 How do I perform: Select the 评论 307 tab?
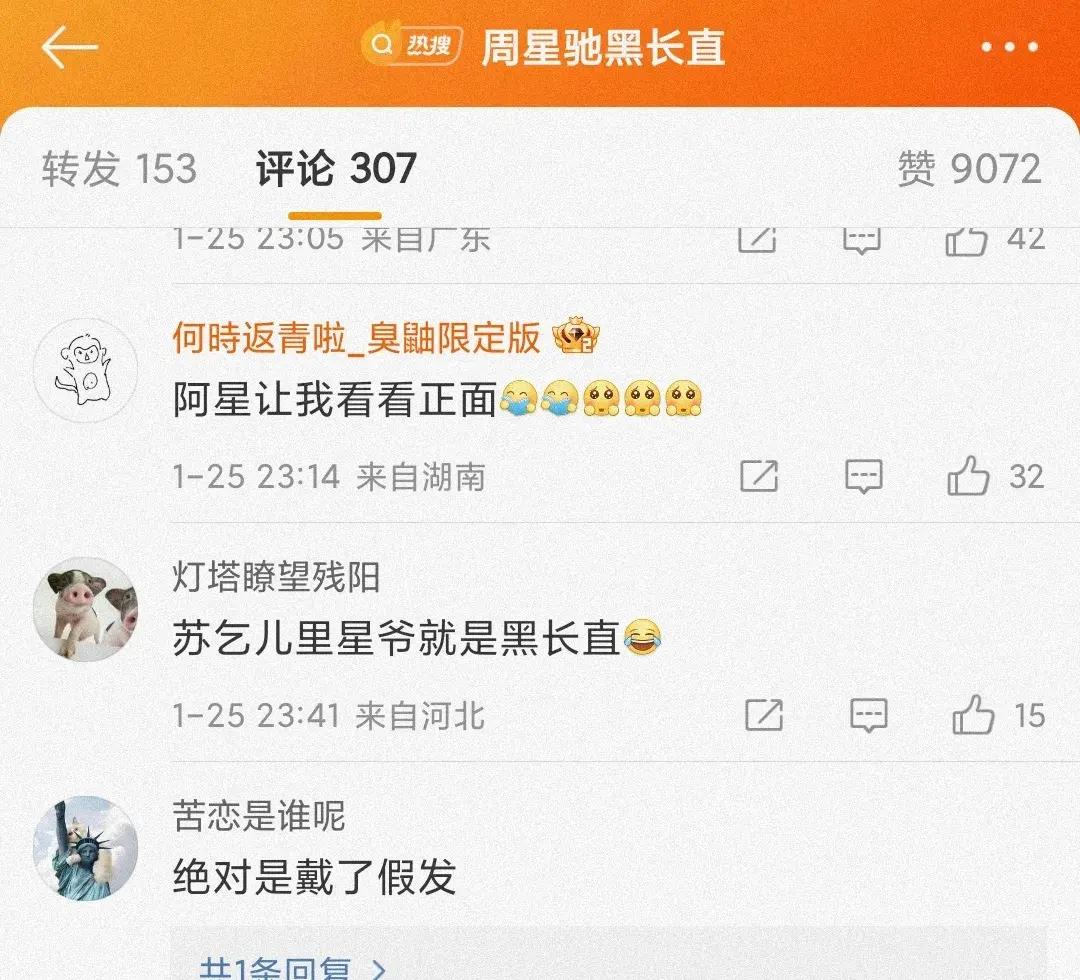click(x=336, y=168)
